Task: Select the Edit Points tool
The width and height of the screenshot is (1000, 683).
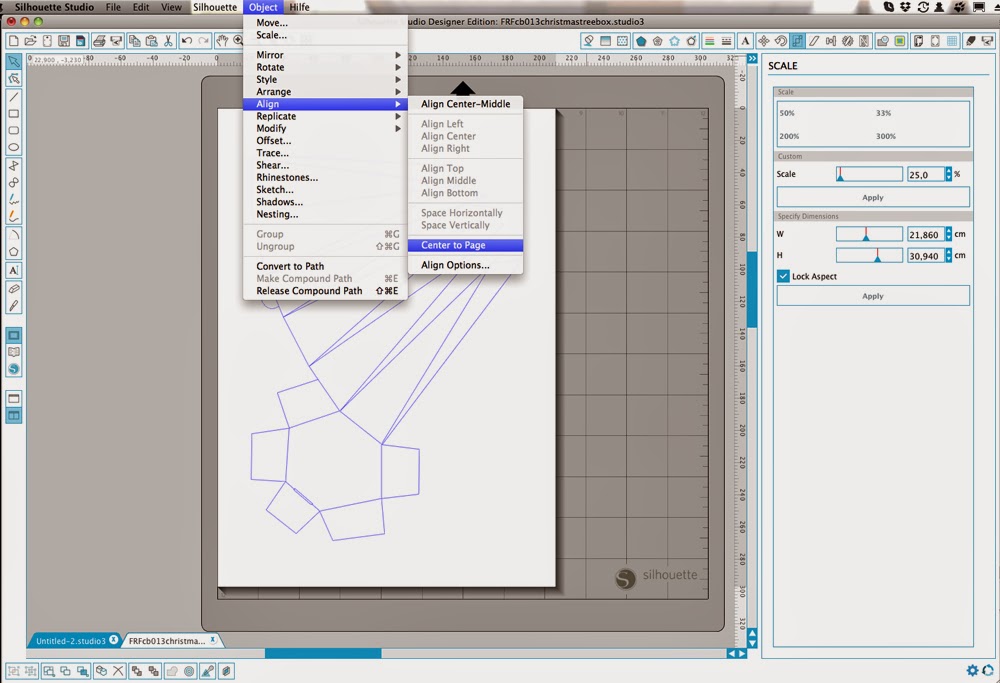Action: pos(13,78)
